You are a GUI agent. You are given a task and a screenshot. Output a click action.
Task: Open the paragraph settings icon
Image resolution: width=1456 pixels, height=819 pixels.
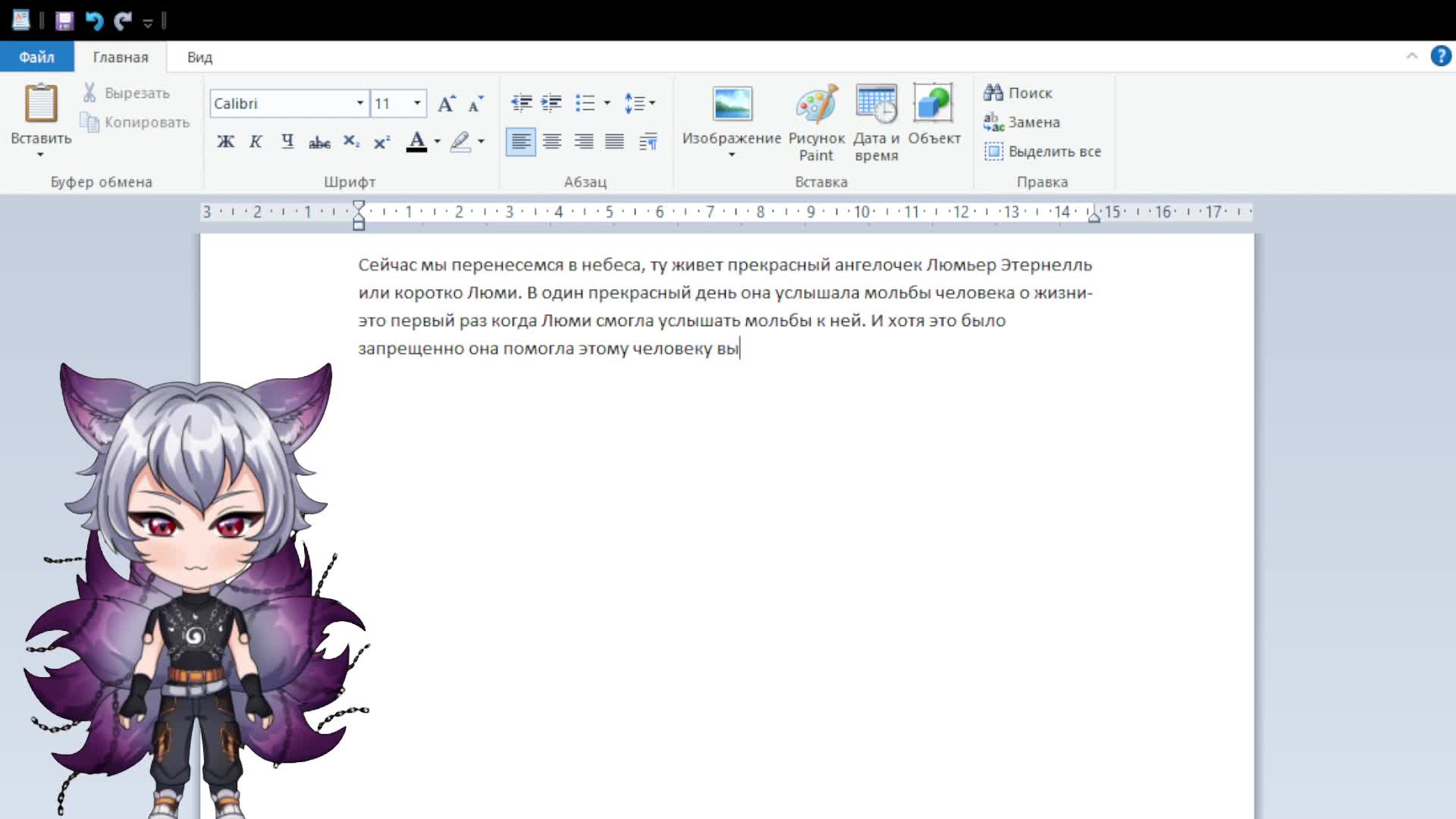click(648, 142)
